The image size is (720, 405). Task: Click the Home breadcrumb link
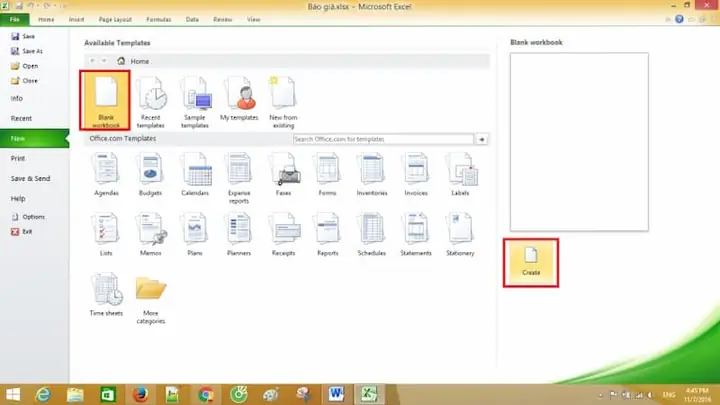tap(139, 61)
